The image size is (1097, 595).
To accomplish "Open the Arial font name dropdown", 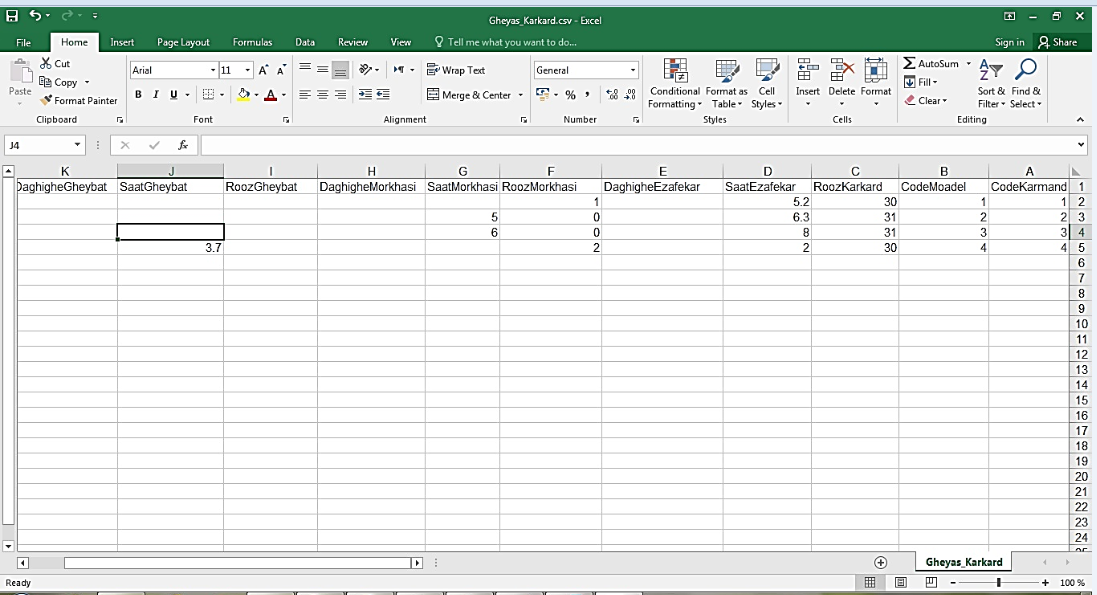I will tap(213, 70).
